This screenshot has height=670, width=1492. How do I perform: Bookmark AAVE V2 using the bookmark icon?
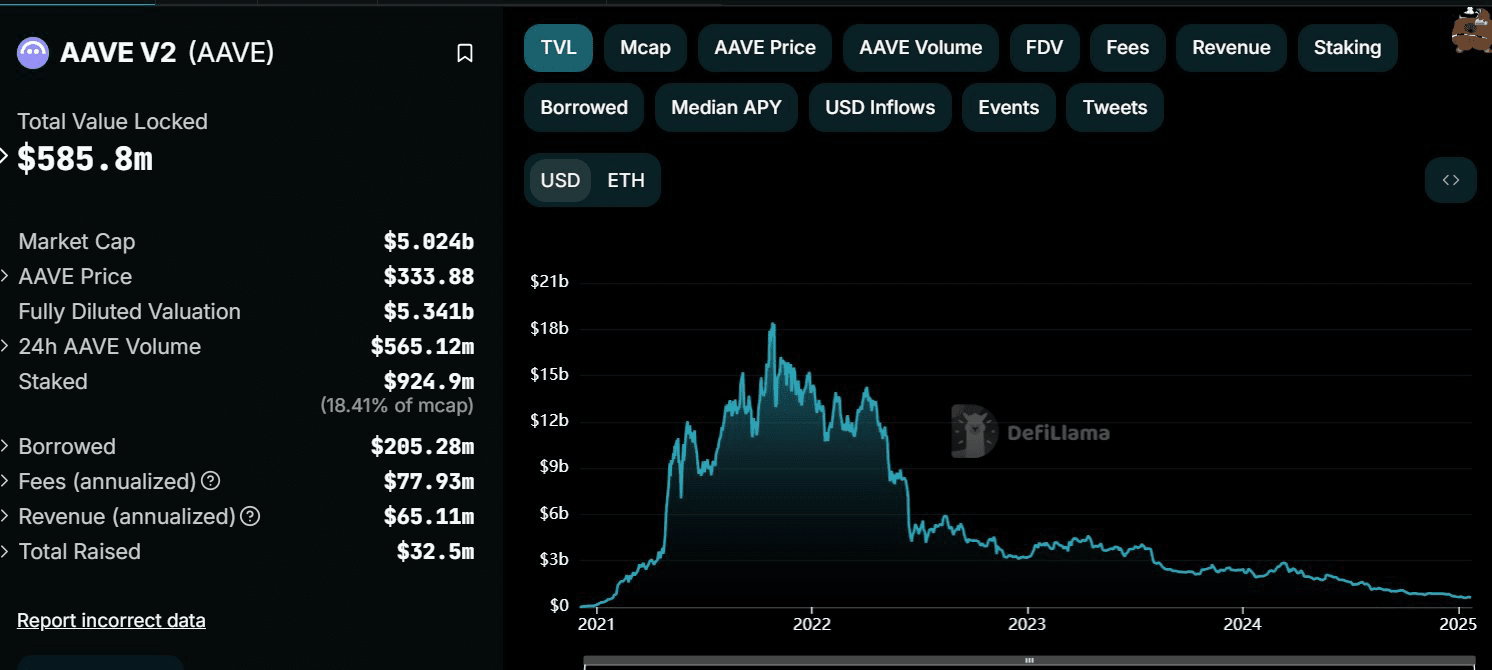pyautogui.click(x=464, y=53)
